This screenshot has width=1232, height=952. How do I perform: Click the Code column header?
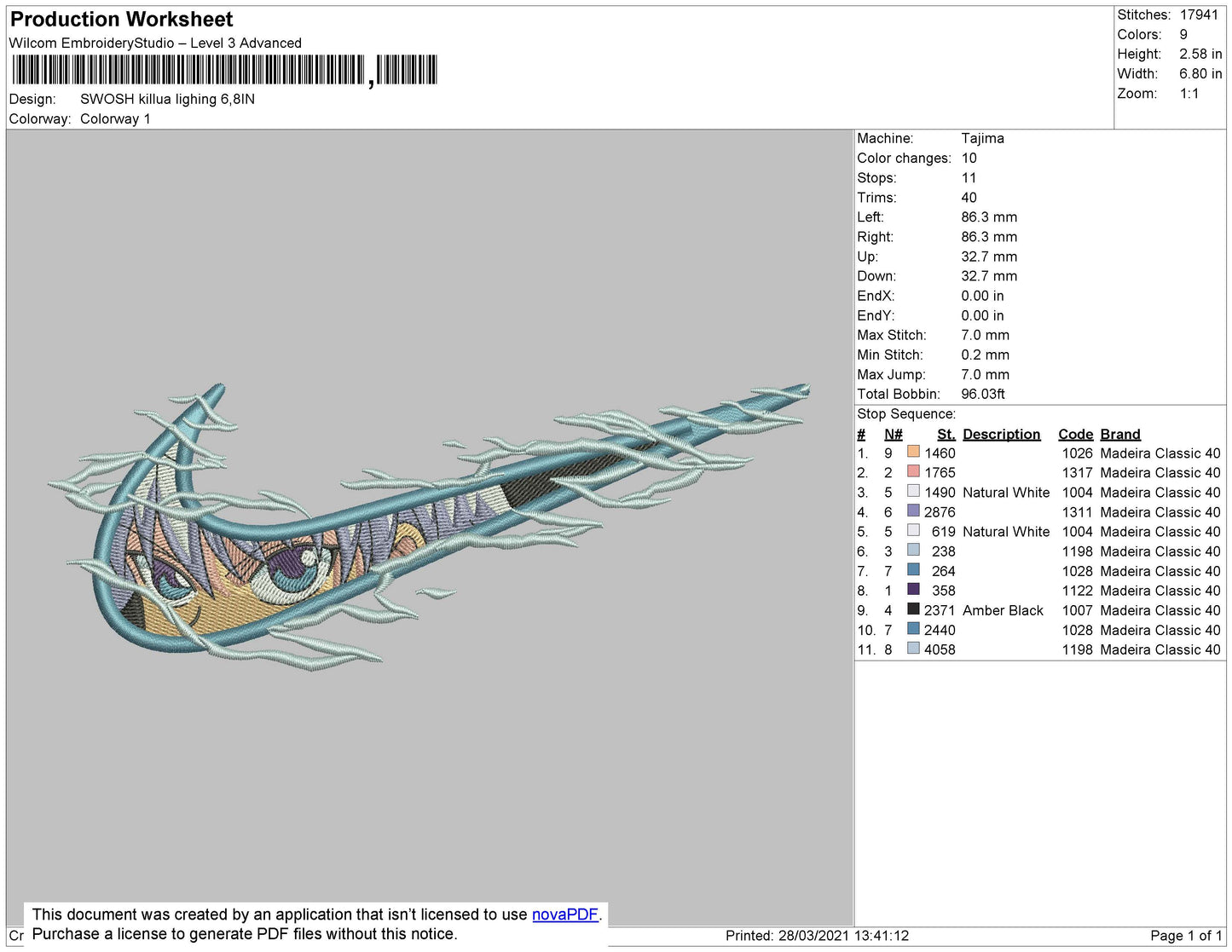point(1075,434)
